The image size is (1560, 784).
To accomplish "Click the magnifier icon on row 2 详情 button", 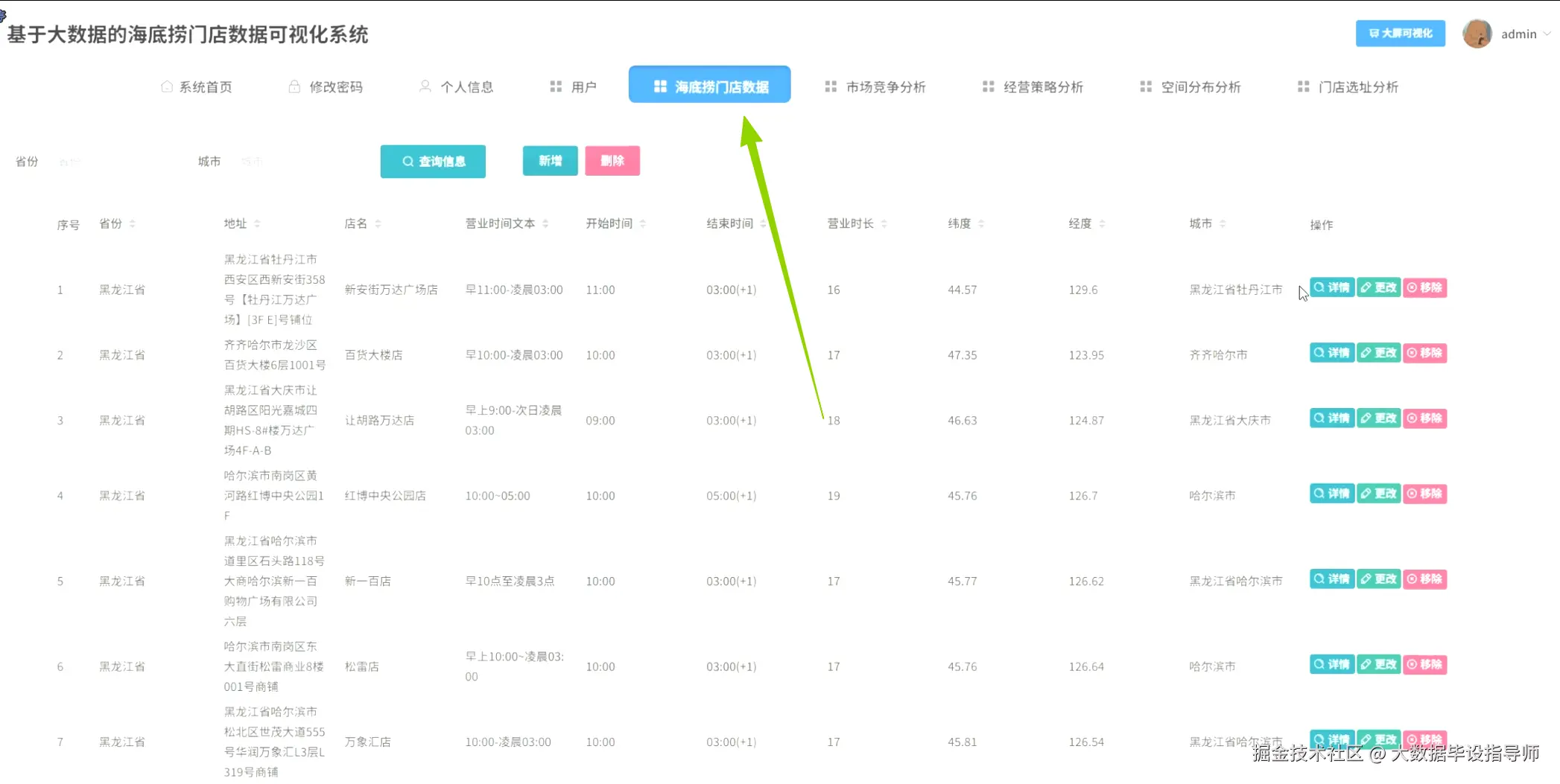I will 1318,353.
